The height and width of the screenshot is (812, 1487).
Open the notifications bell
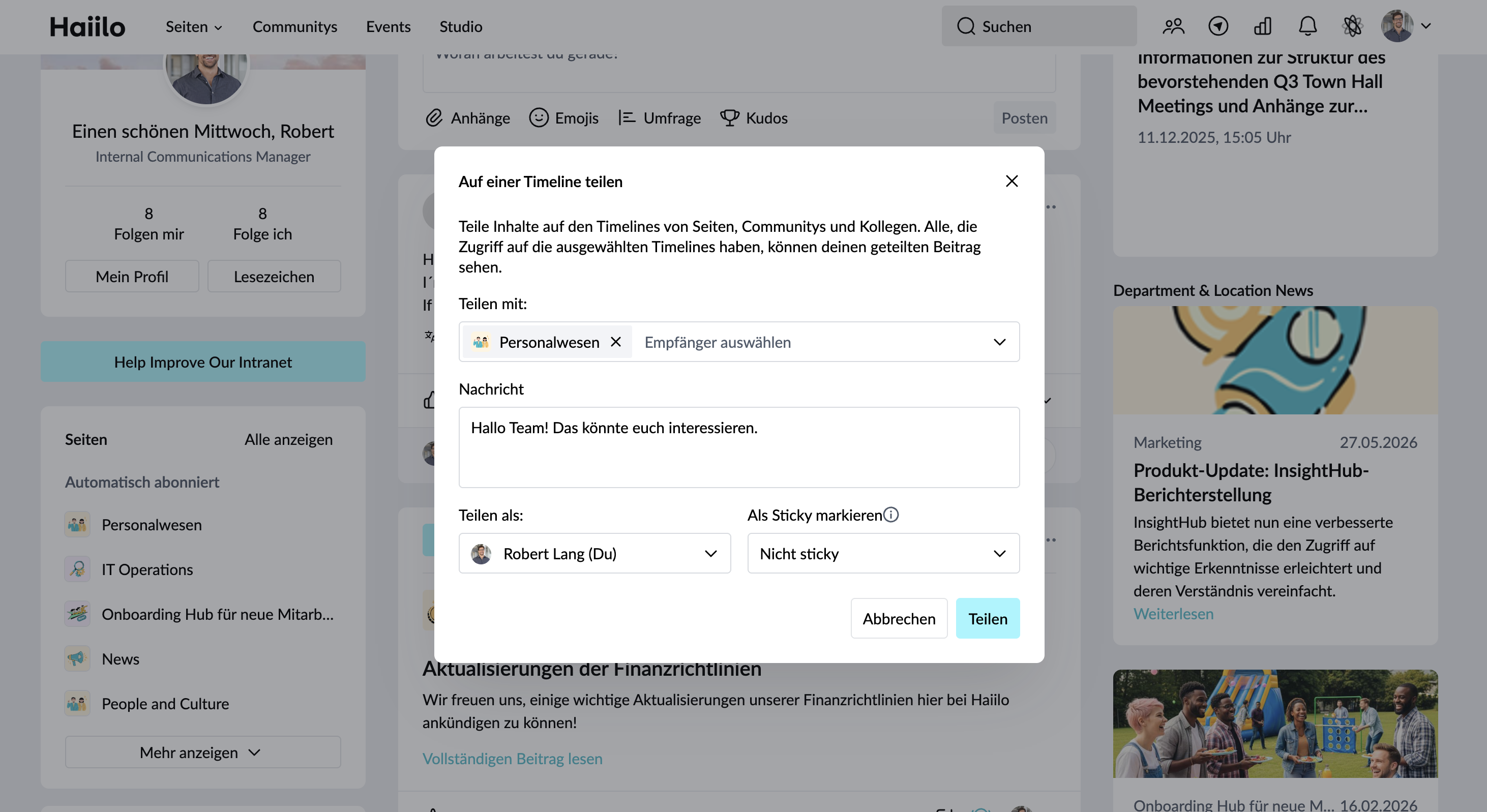[x=1307, y=26]
